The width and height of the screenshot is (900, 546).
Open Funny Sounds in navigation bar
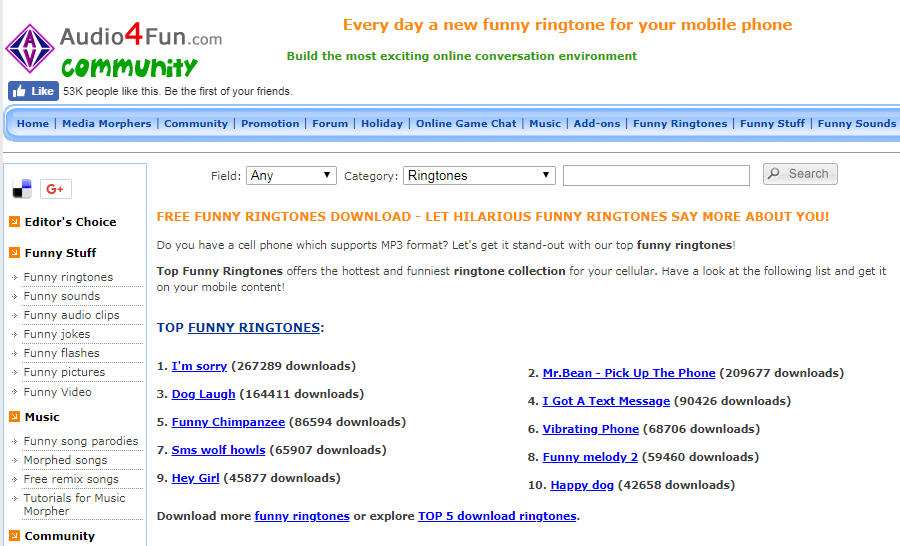coord(857,123)
